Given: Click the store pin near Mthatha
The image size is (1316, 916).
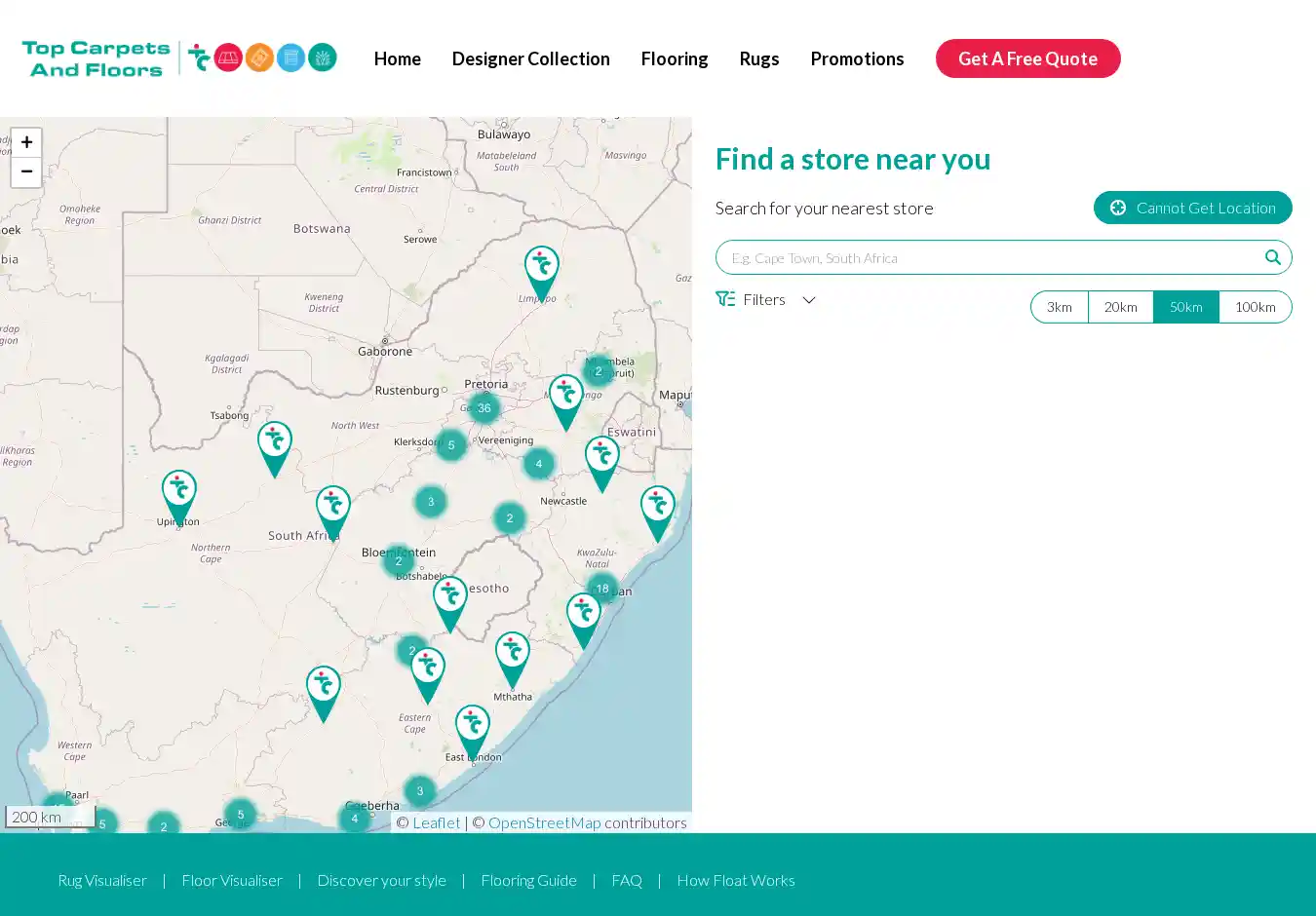Looking at the screenshot, I should 512,656.
